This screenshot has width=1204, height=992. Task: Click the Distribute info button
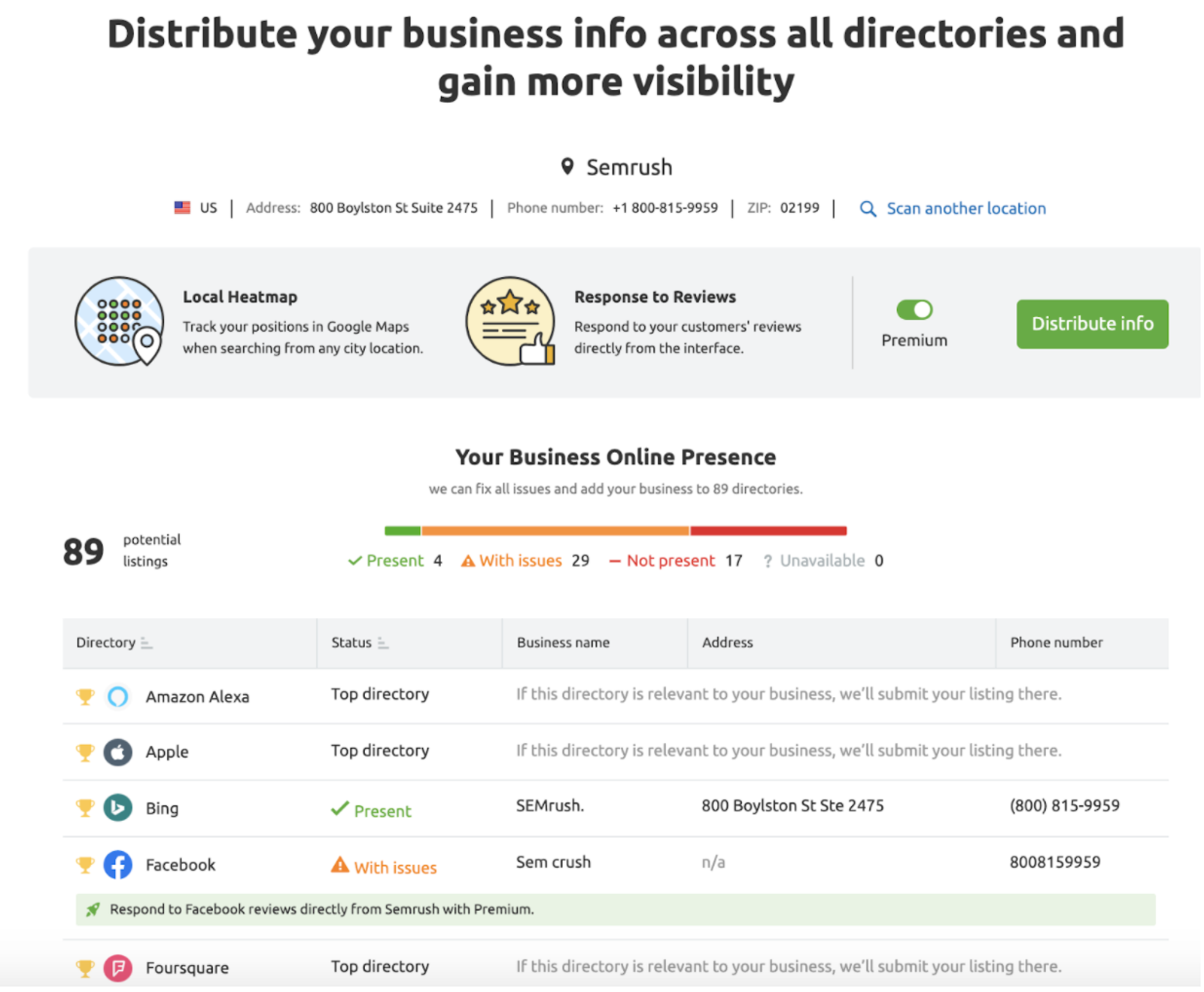click(1091, 324)
